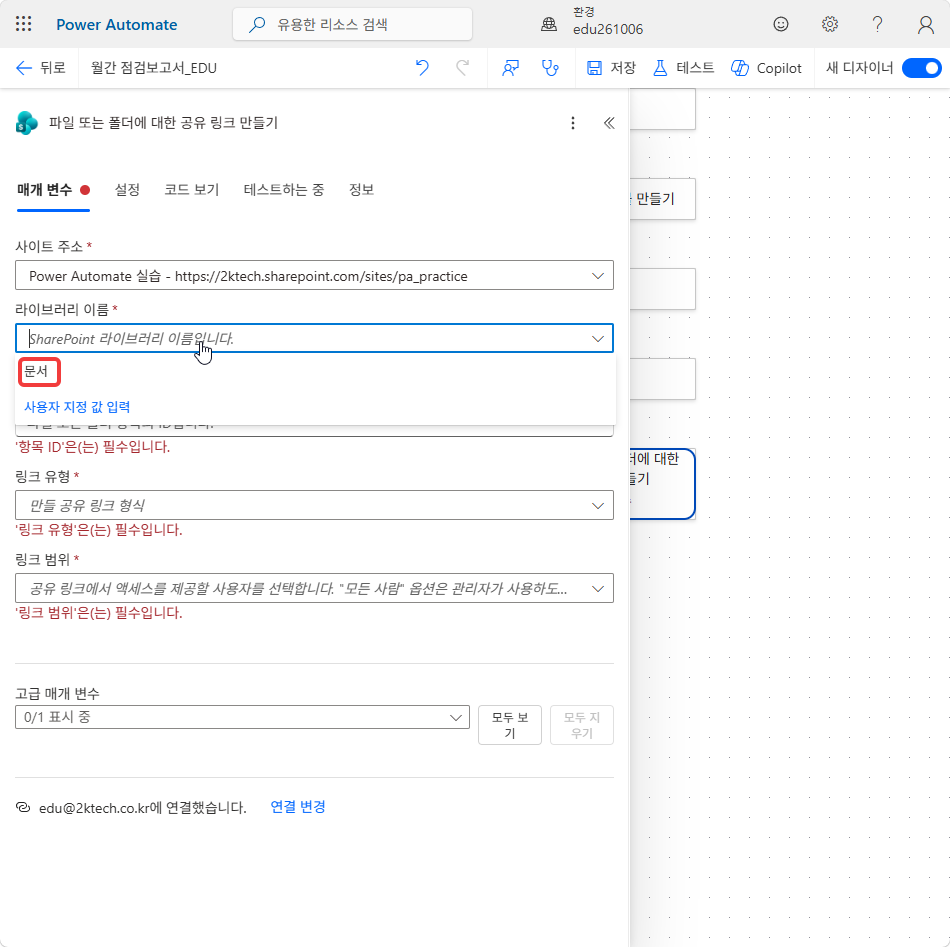The width and height of the screenshot is (950, 947).
Task: Open the settings gear icon
Action: click(x=829, y=24)
